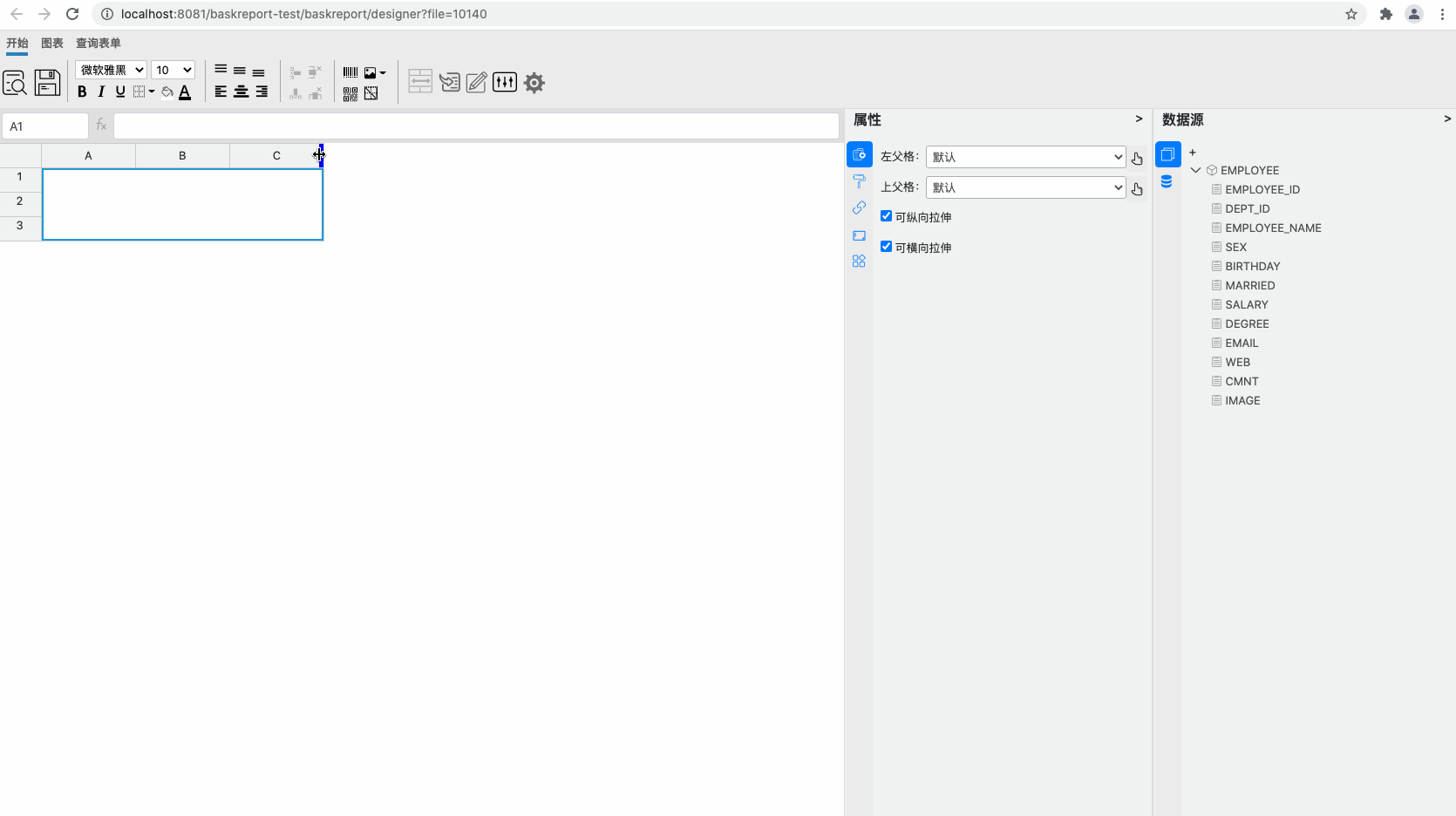Open the 左父格 dropdown

(1026, 157)
